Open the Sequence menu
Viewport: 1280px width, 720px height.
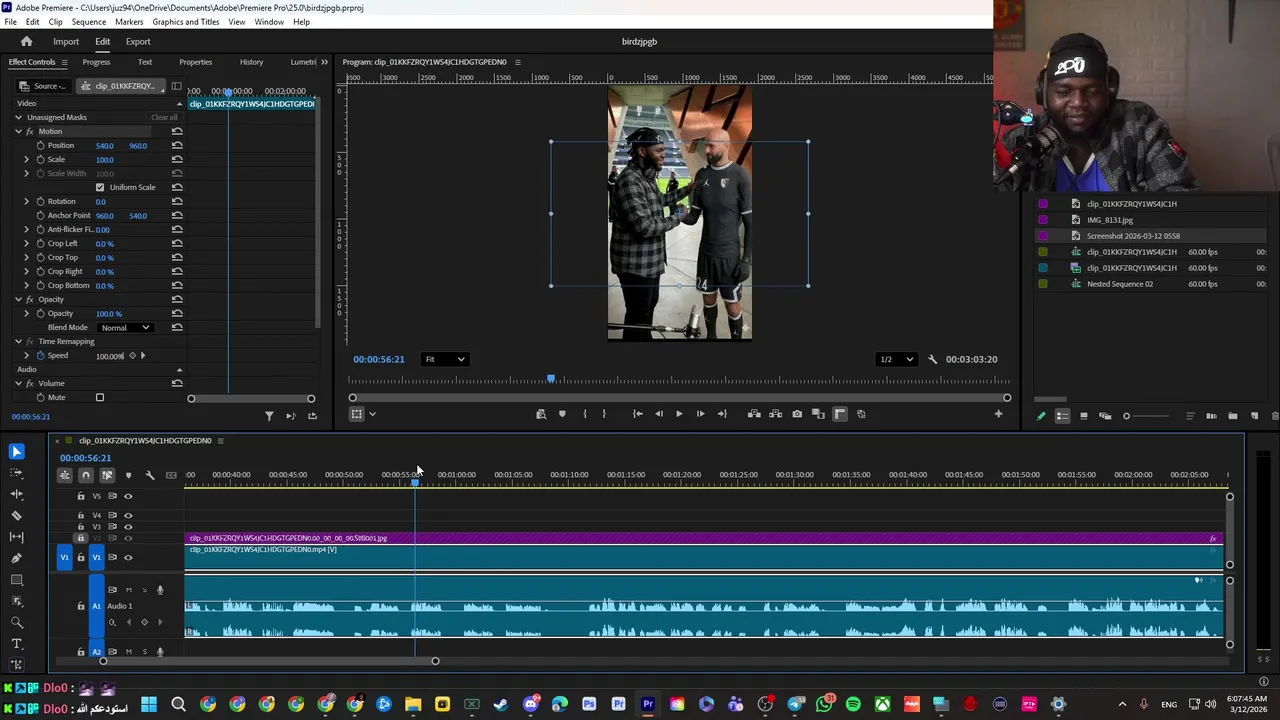(x=89, y=22)
